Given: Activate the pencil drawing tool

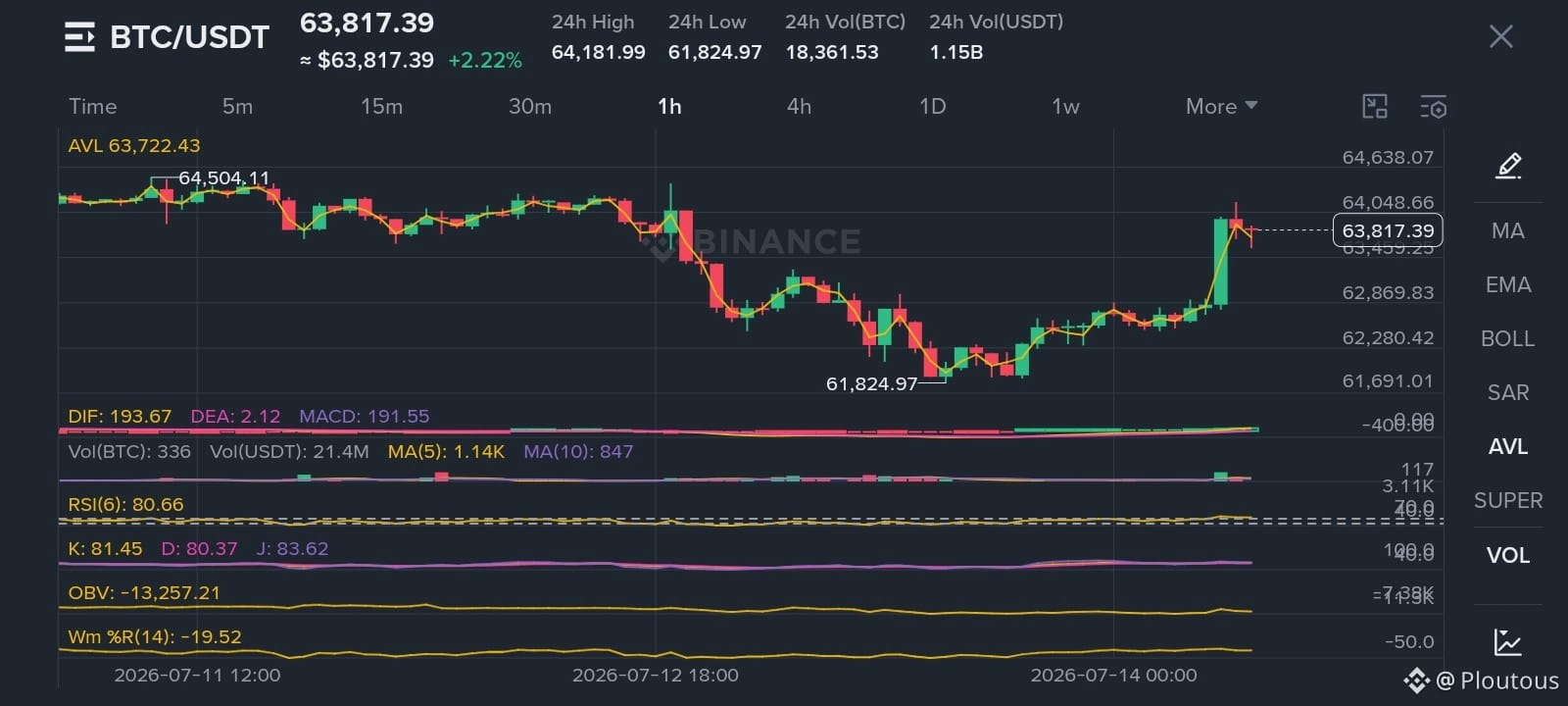Looking at the screenshot, I should [x=1508, y=166].
